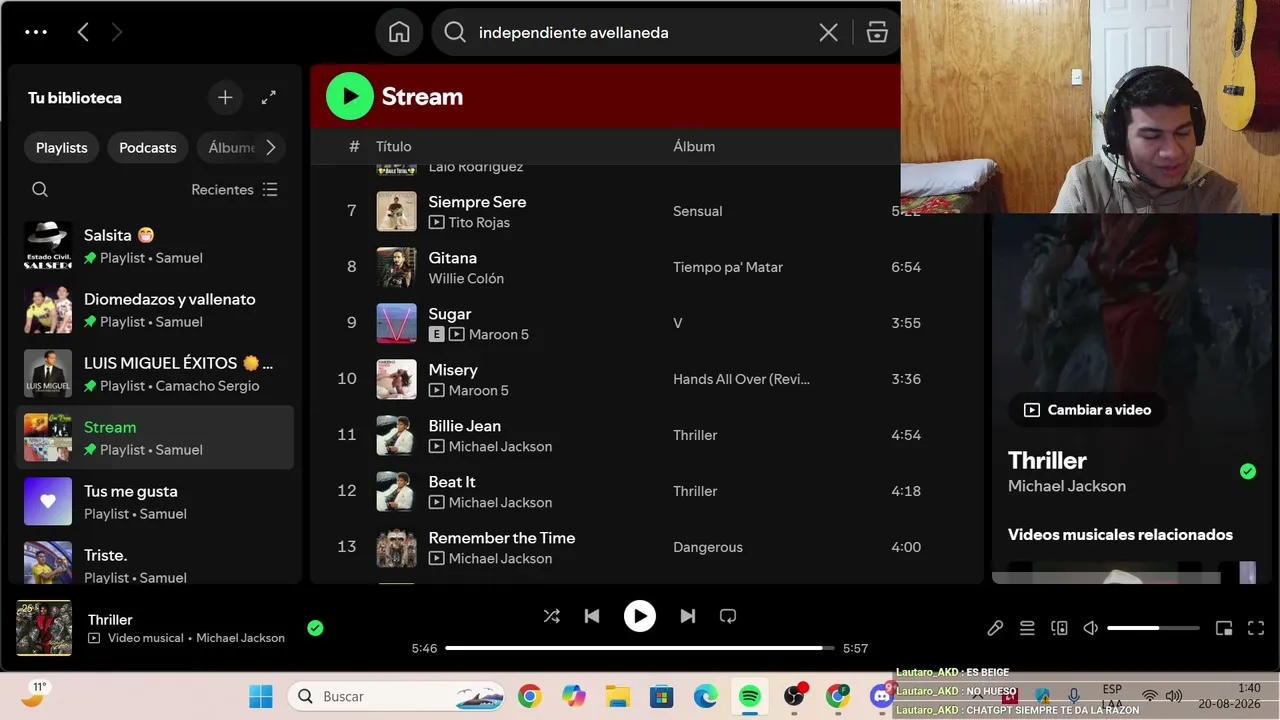Go back with the left arrow
The height and width of the screenshot is (720, 1280).
83,32
